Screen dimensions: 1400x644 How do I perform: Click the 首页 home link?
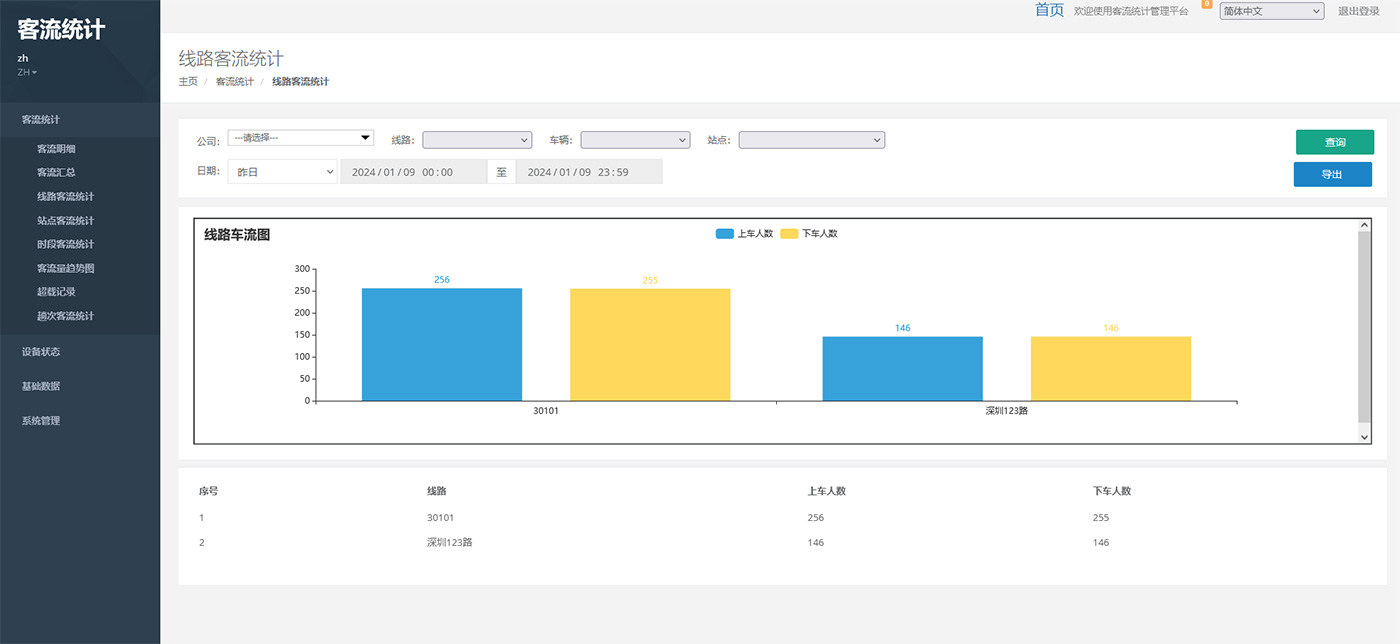[x=1049, y=10]
